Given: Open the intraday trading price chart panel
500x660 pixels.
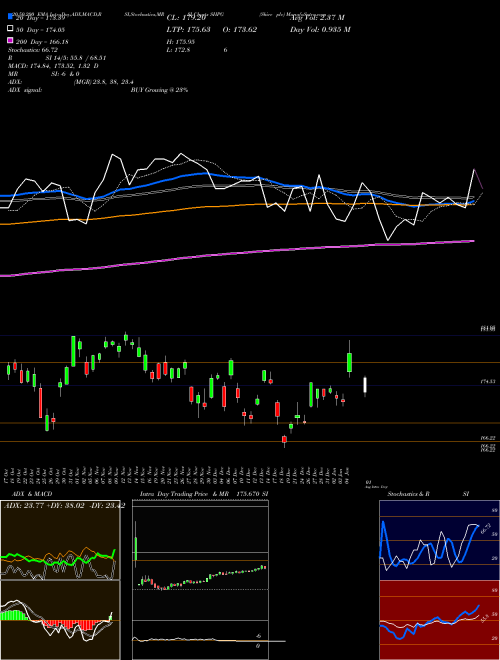Looking at the screenshot, I should tap(200, 580).
